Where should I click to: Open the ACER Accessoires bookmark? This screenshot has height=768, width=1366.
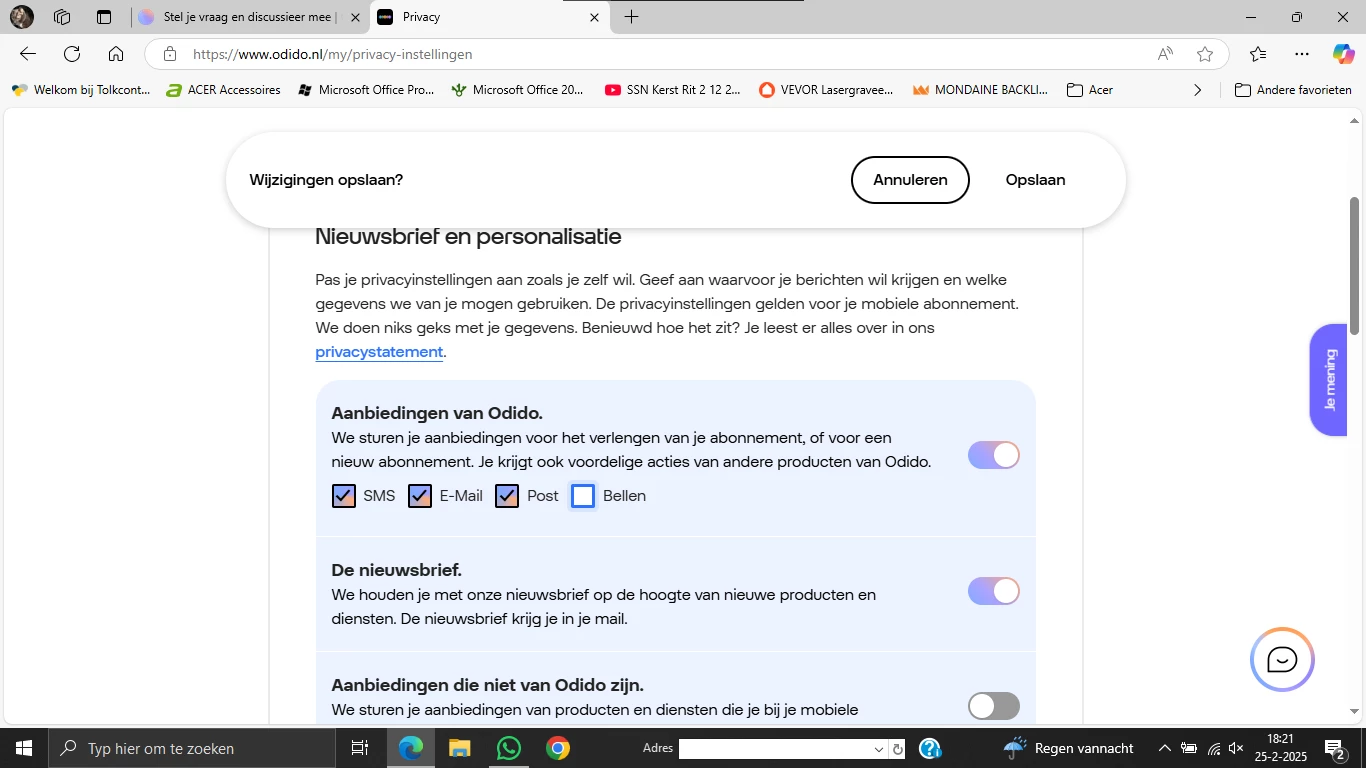(x=222, y=90)
